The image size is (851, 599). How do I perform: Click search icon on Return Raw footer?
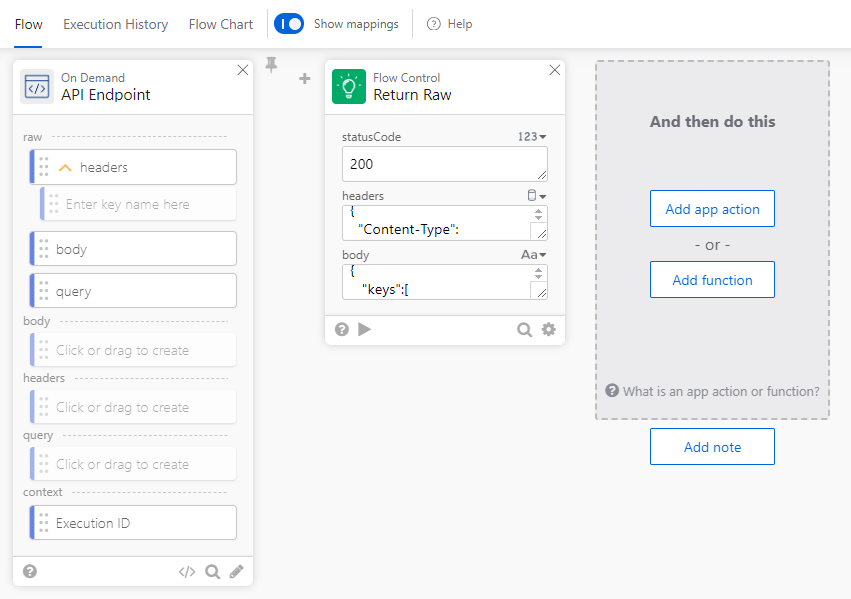[x=524, y=329]
